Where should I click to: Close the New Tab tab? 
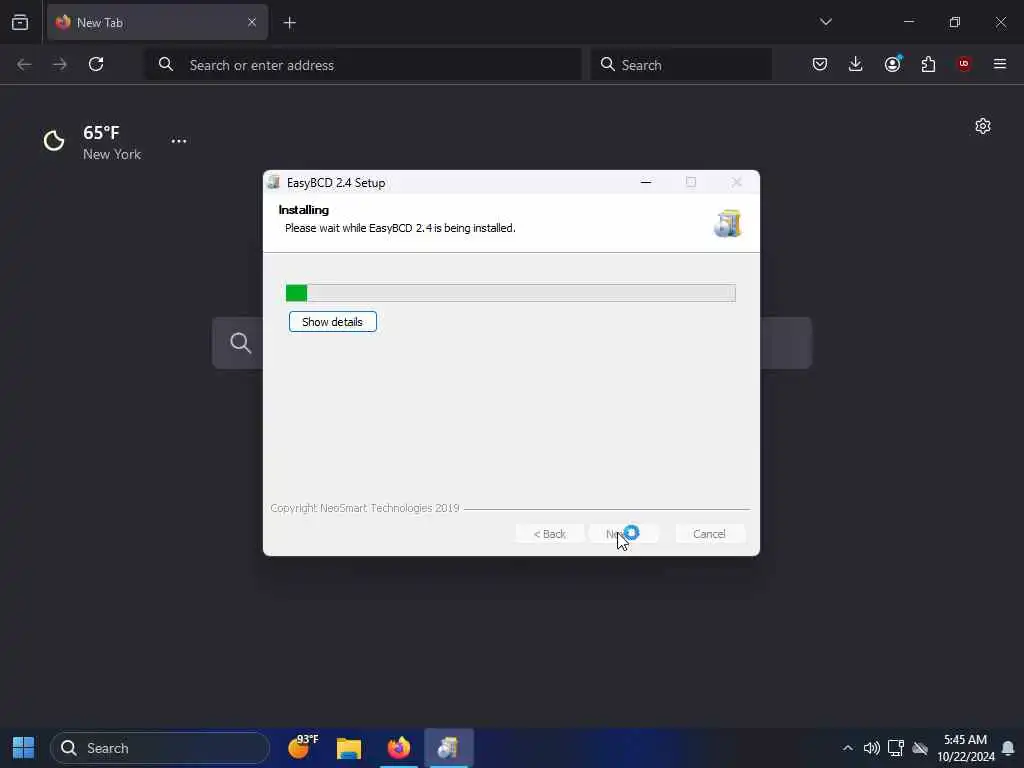252,22
